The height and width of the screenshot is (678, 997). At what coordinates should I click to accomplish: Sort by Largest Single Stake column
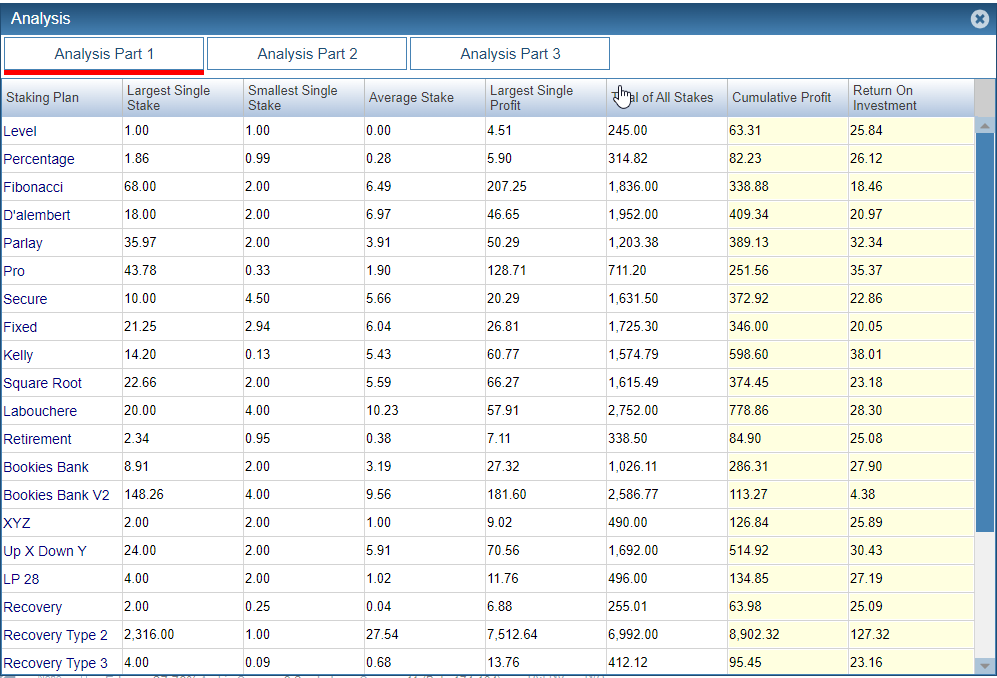[168, 98]
